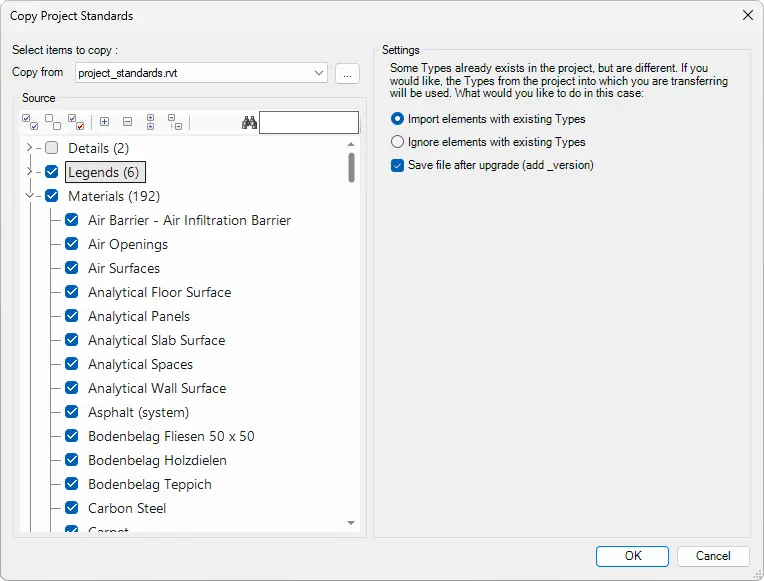Uncheck the Analytical Slab Surface checkbox
The height and width of the screenshot is (581, 764).
coord(72,340)
